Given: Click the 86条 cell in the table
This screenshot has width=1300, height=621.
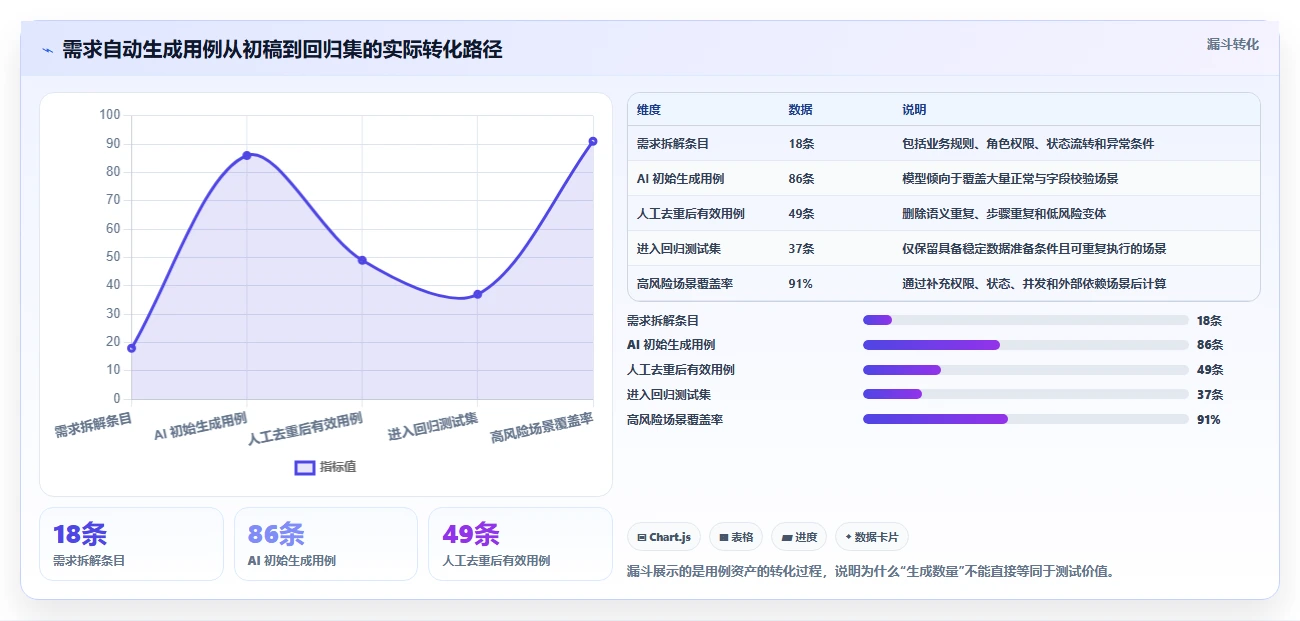Looking at the screenshot, I should tap(801, 179).
